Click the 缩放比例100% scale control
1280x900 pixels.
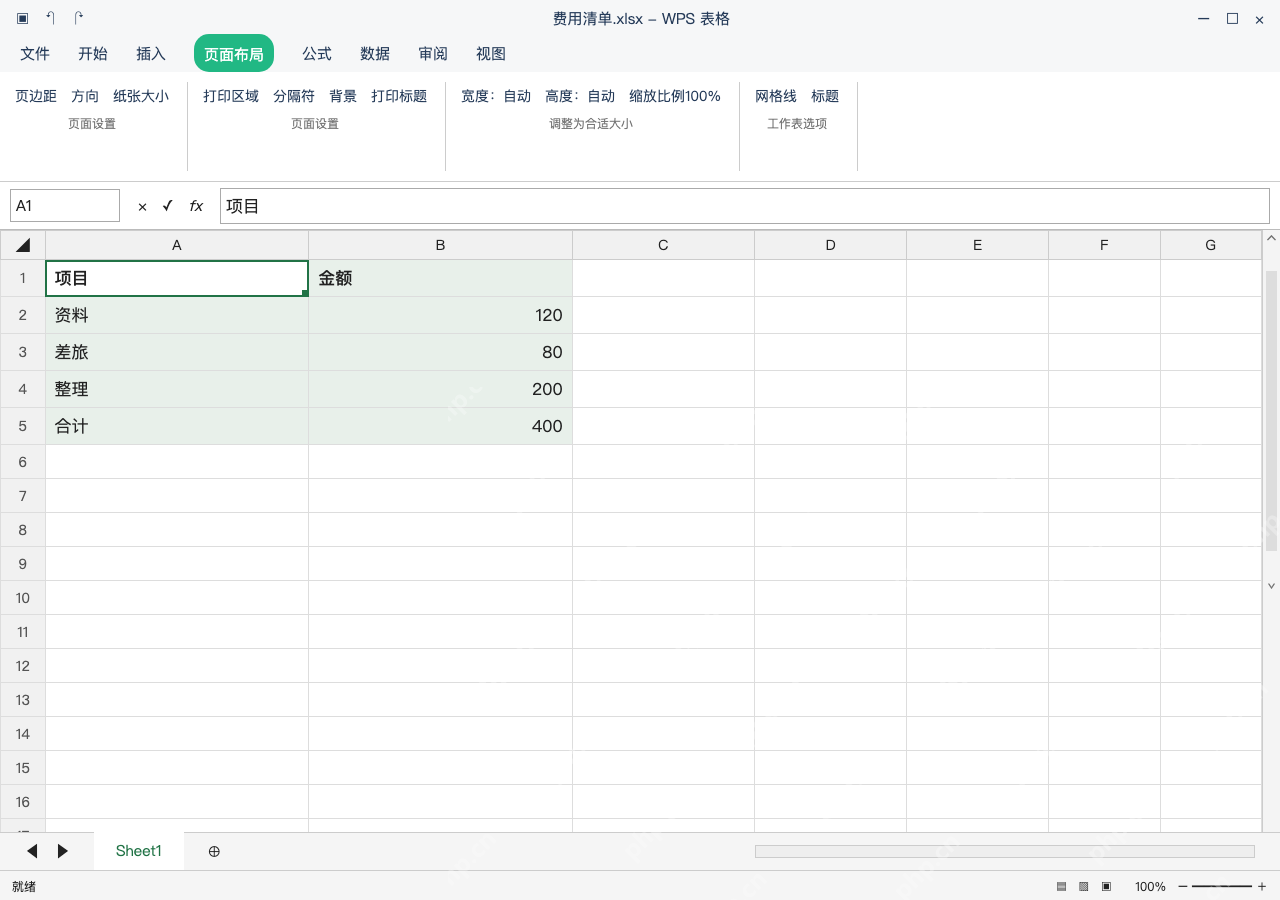pos(675,96)
